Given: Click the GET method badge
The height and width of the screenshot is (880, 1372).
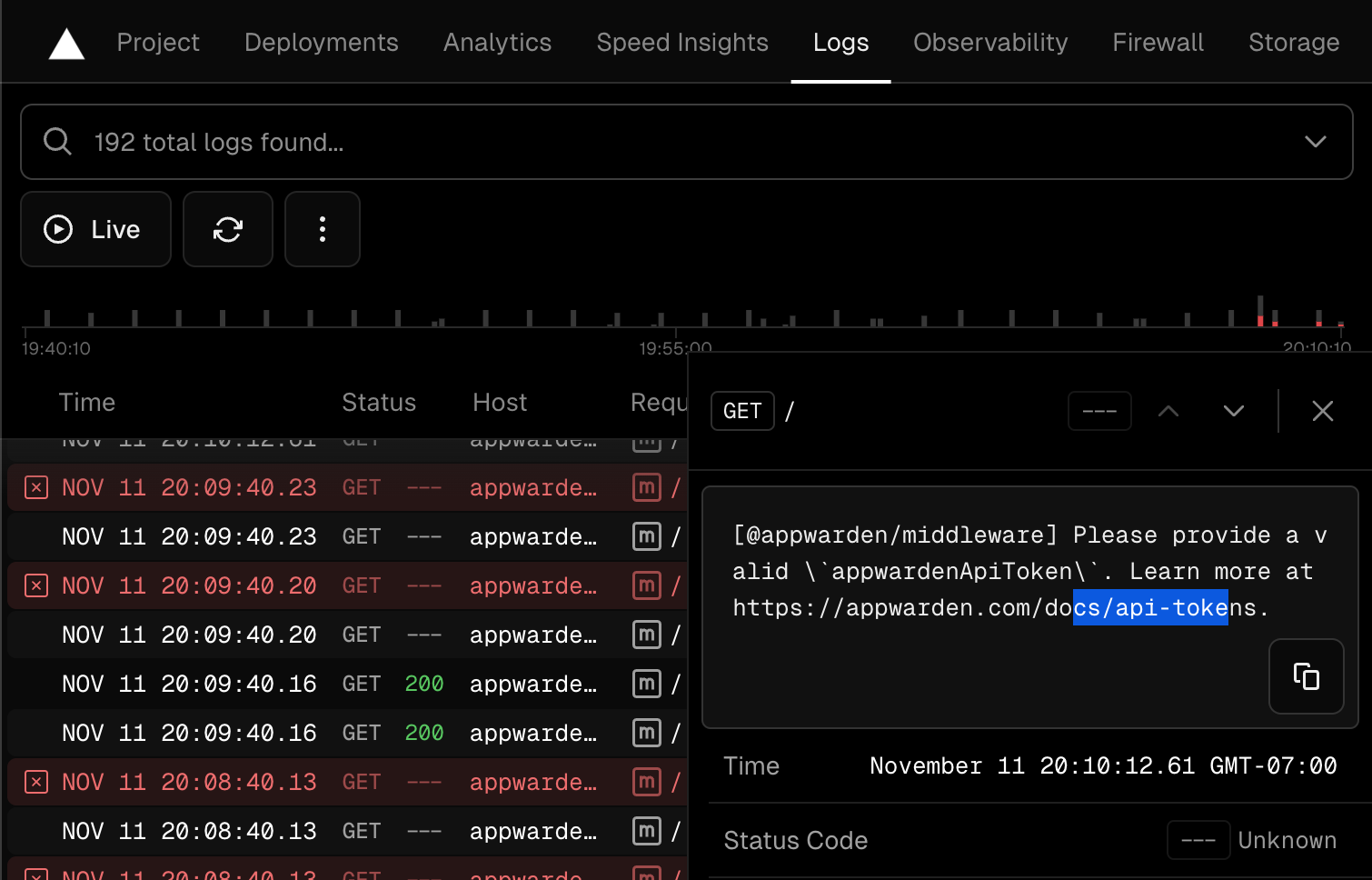Looking at the screenshot, I should [742, 411].
